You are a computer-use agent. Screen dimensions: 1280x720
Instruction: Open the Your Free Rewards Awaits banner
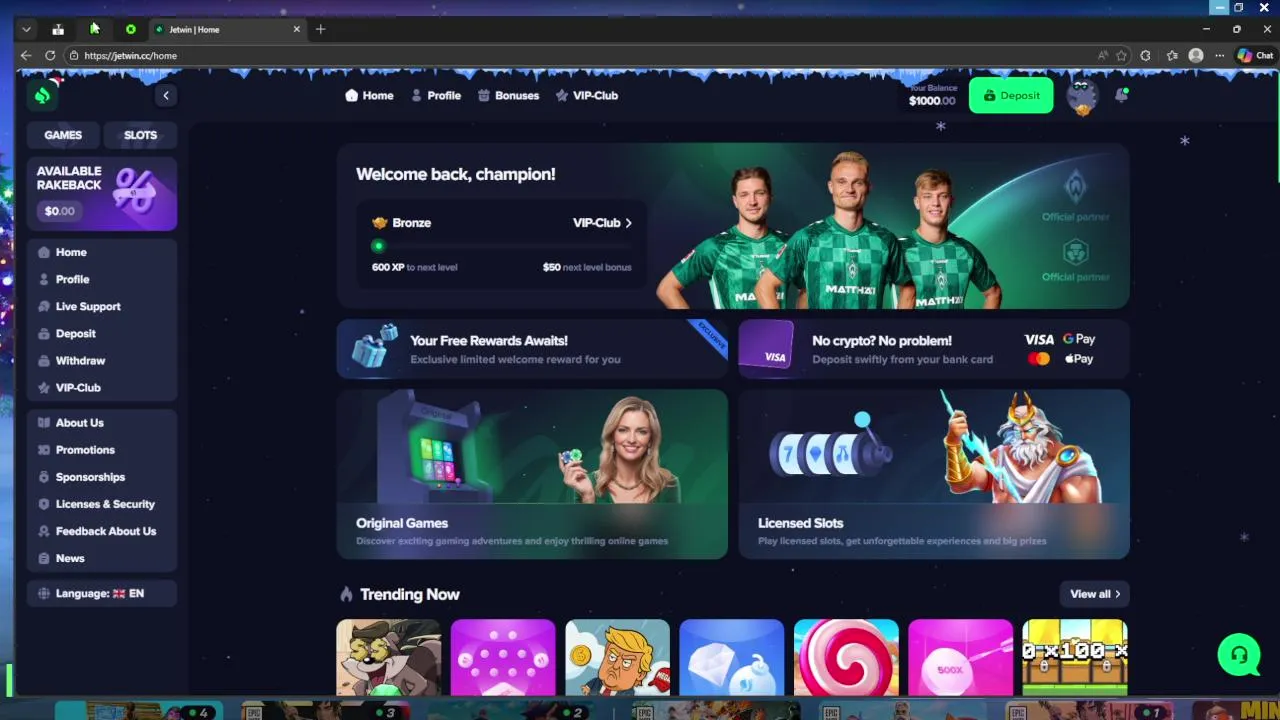(x=532, y=349)
